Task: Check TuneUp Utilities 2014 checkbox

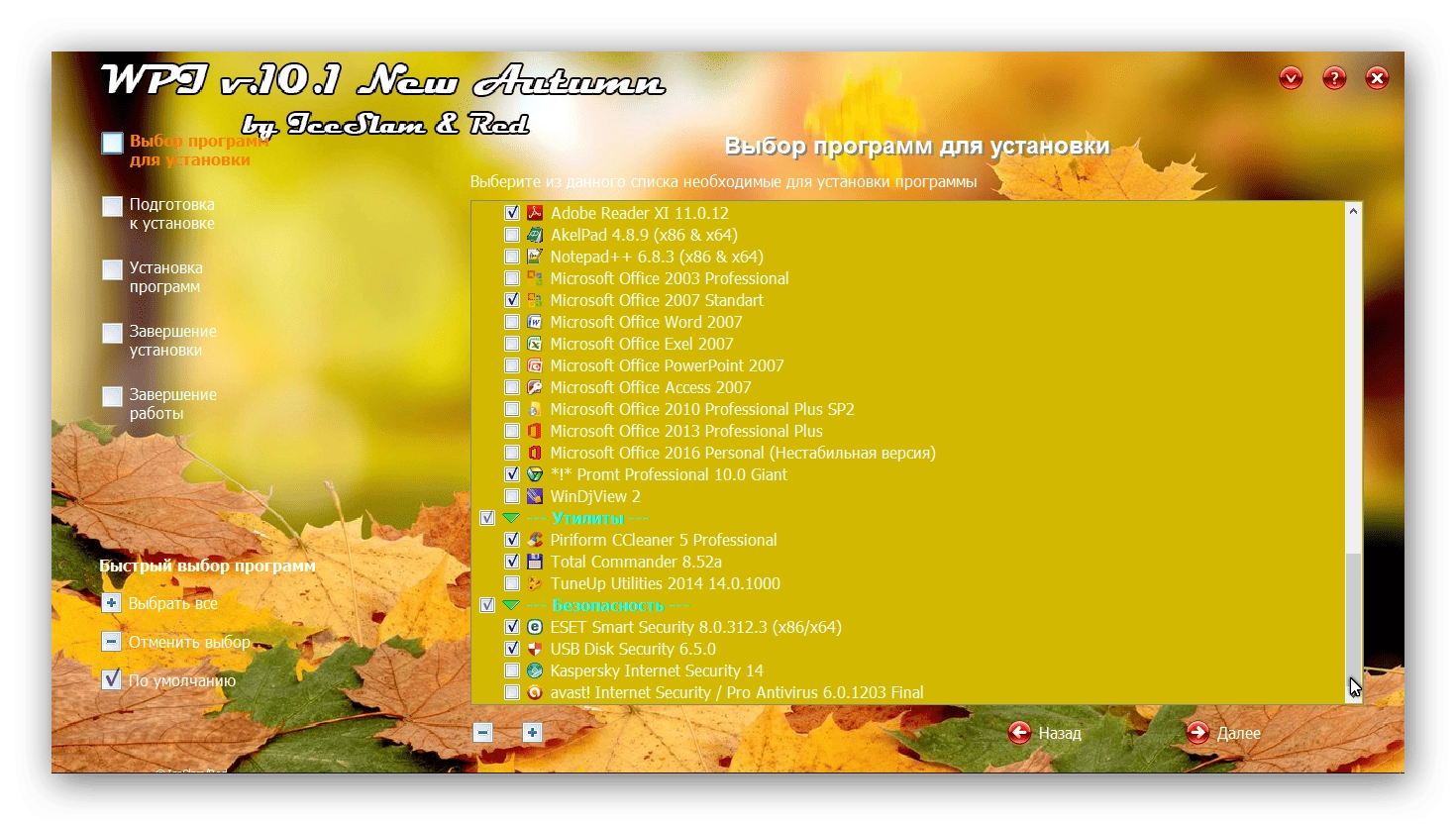Action: click(512, 583)
